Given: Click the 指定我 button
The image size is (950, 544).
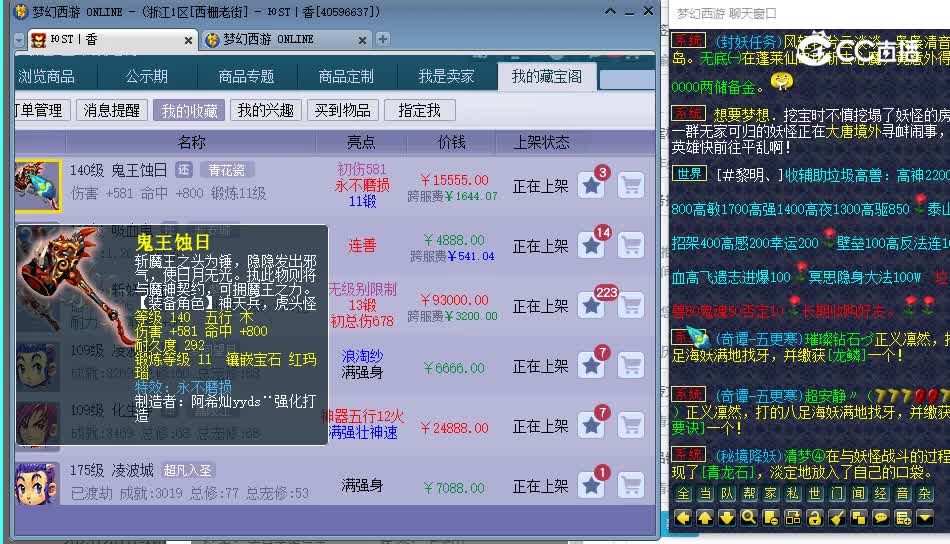Looking at the screenshot, I should (419, 110).
